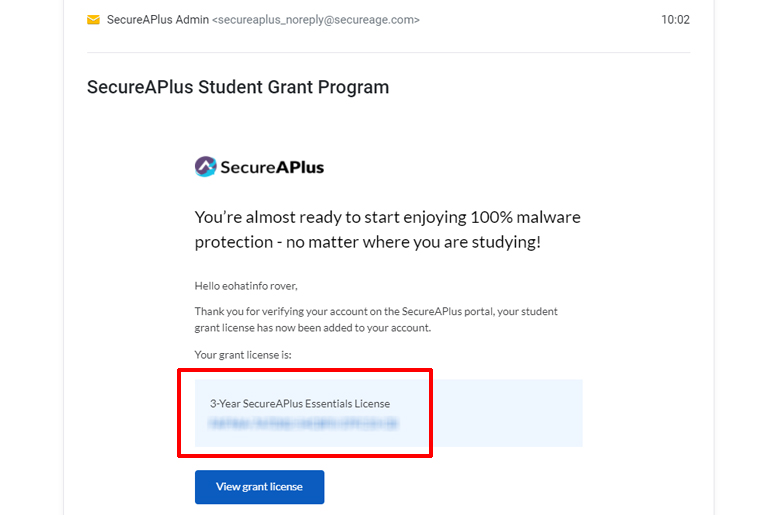This screenshot has height=515, width=780.
Task: Click the "protection - no matter where" headline line
Action: pos(368,242)
